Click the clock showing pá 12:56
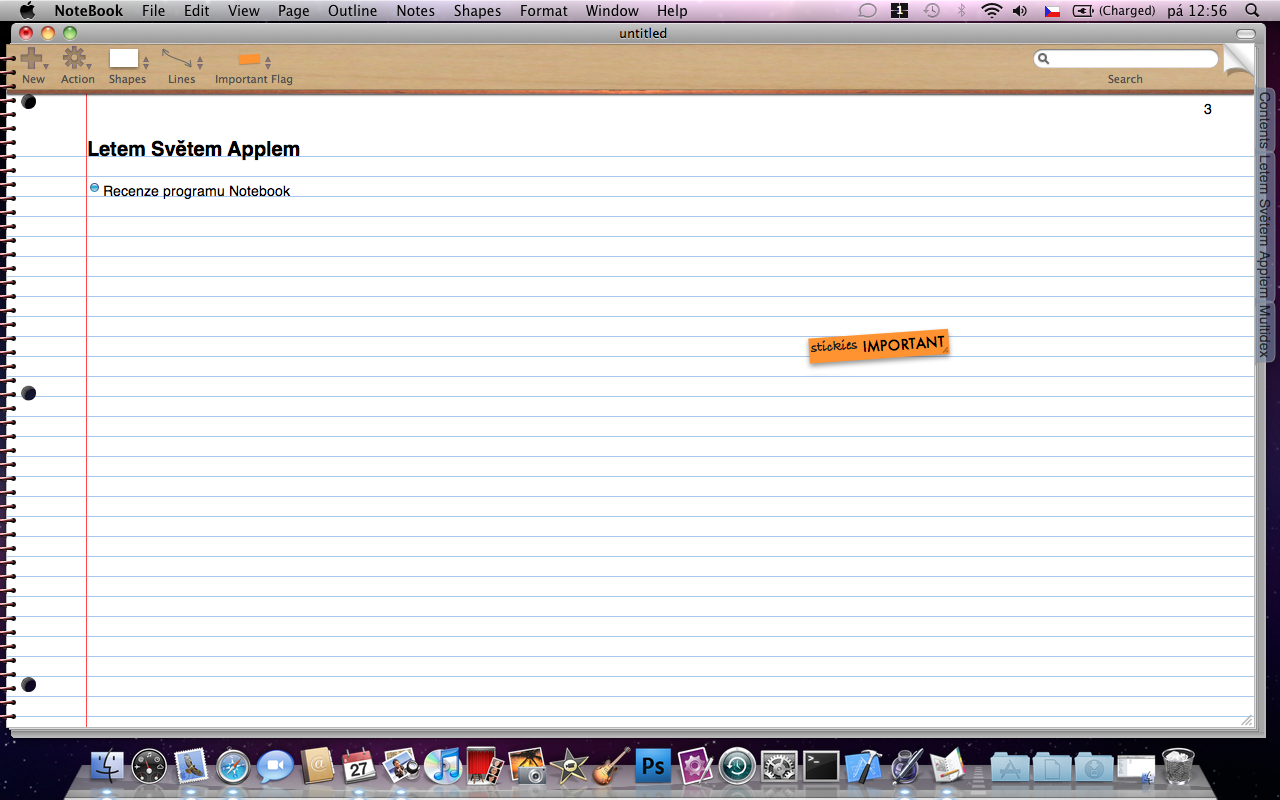The width and height of the screenshot is (1280, 800). click(1197, 11)
